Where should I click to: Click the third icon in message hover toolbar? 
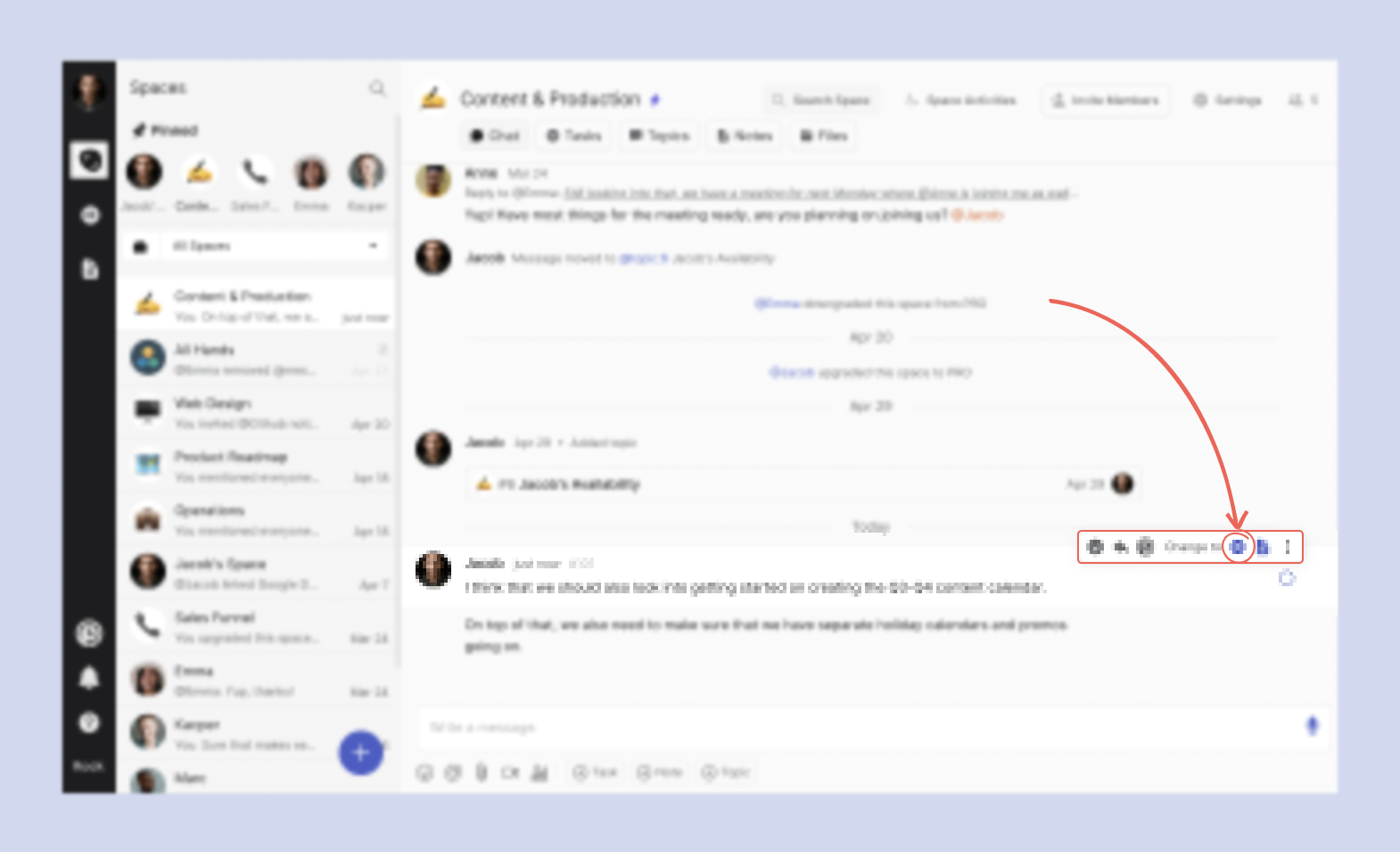point(1146,547)
